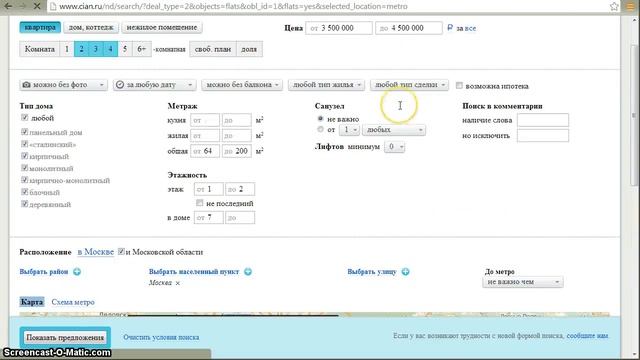640x360 pixels.
Task: Enable the не последний floor checkbox
Action: point(200,202)
